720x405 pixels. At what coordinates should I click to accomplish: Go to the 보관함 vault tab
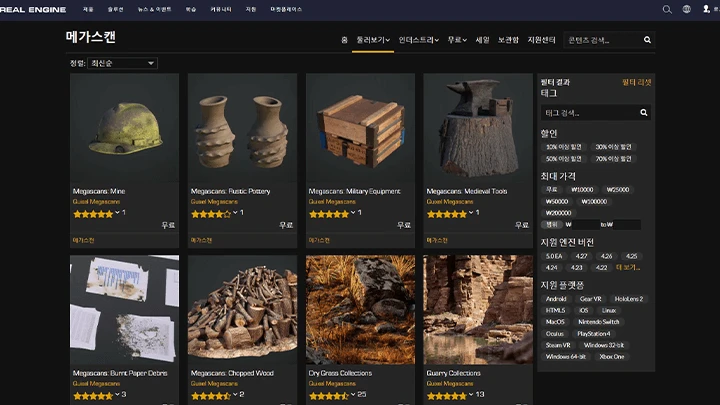click(508, 40)
